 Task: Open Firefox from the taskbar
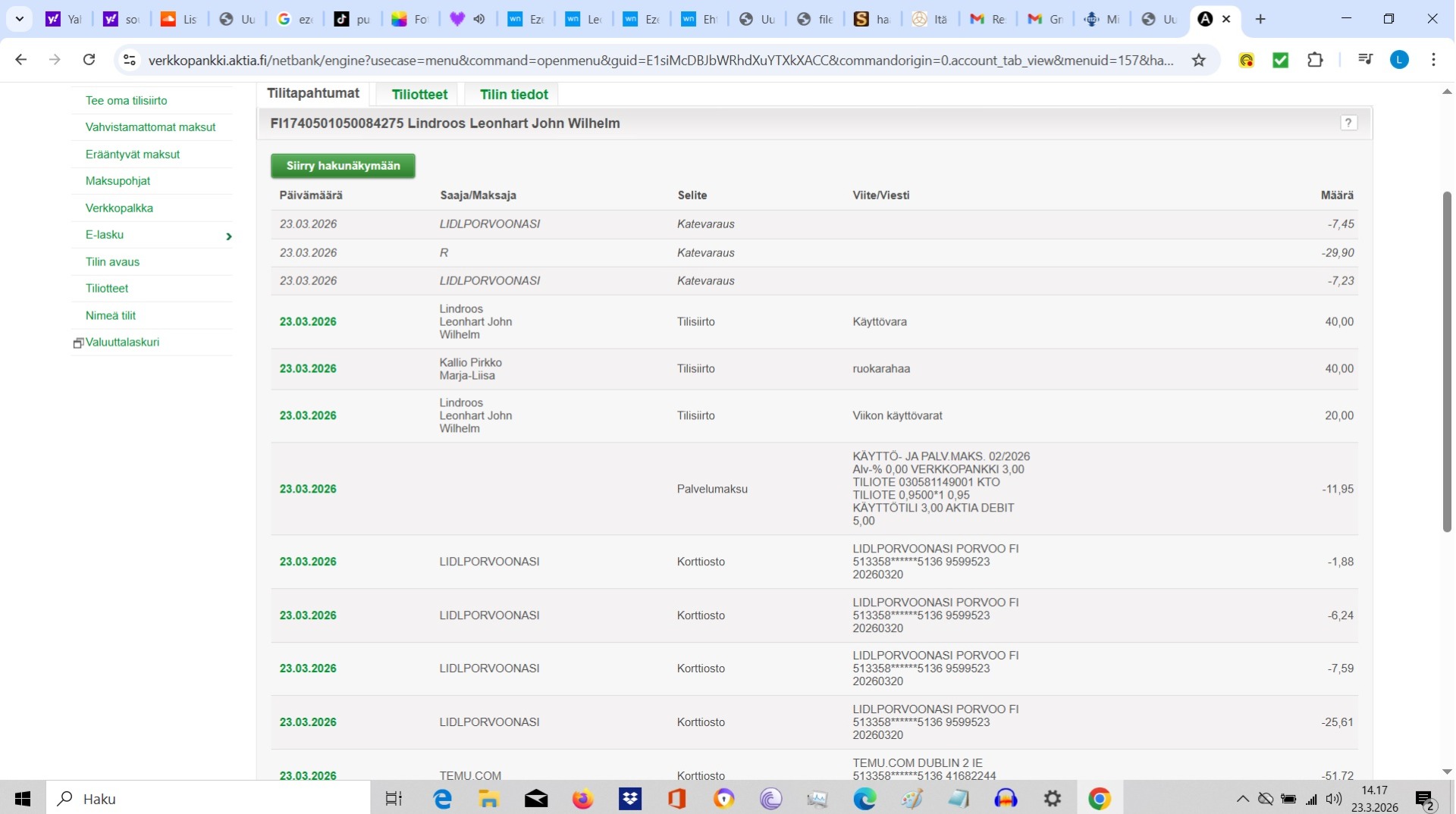point(582,799)
